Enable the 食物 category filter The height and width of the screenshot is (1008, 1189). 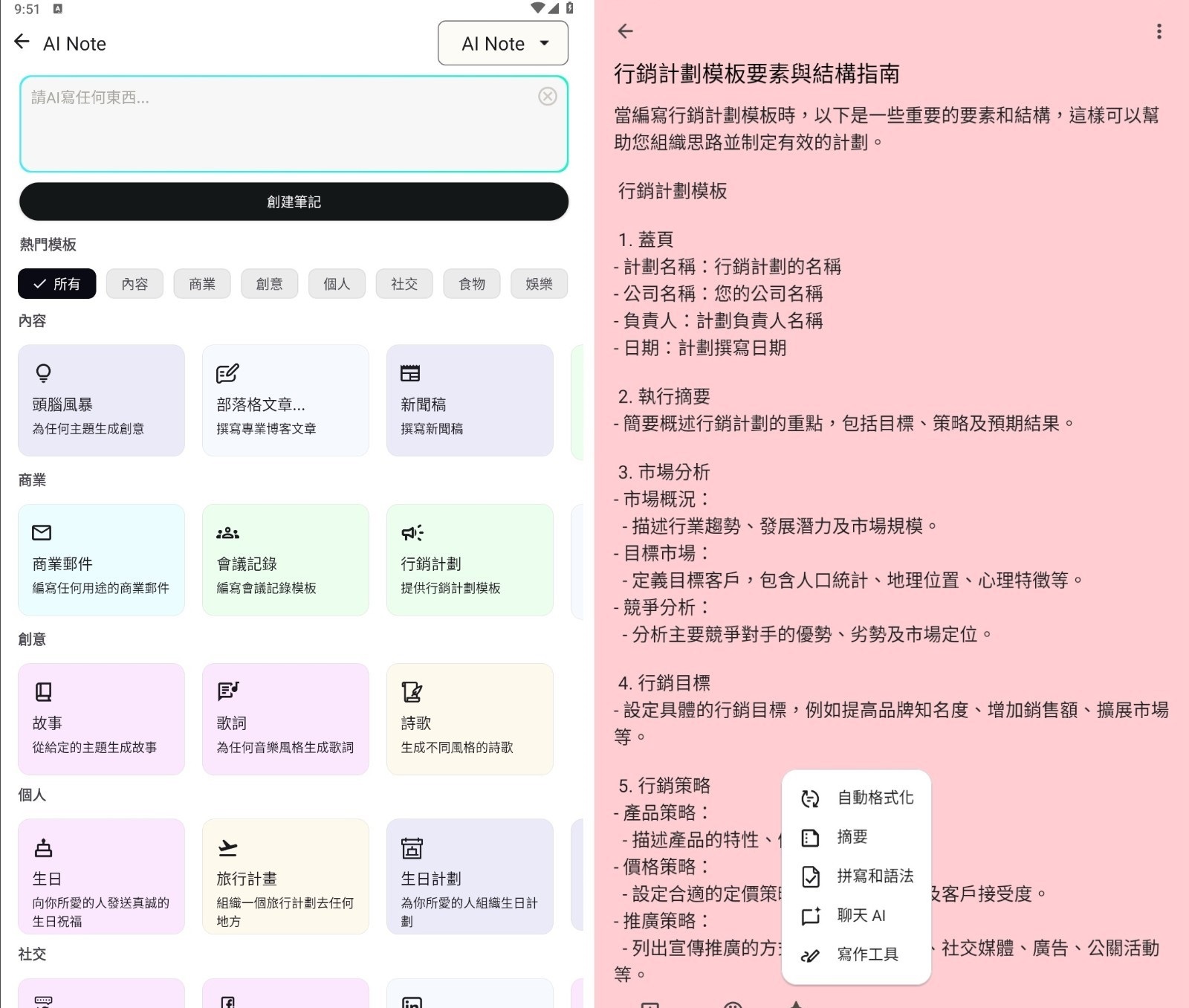[471, 283]
